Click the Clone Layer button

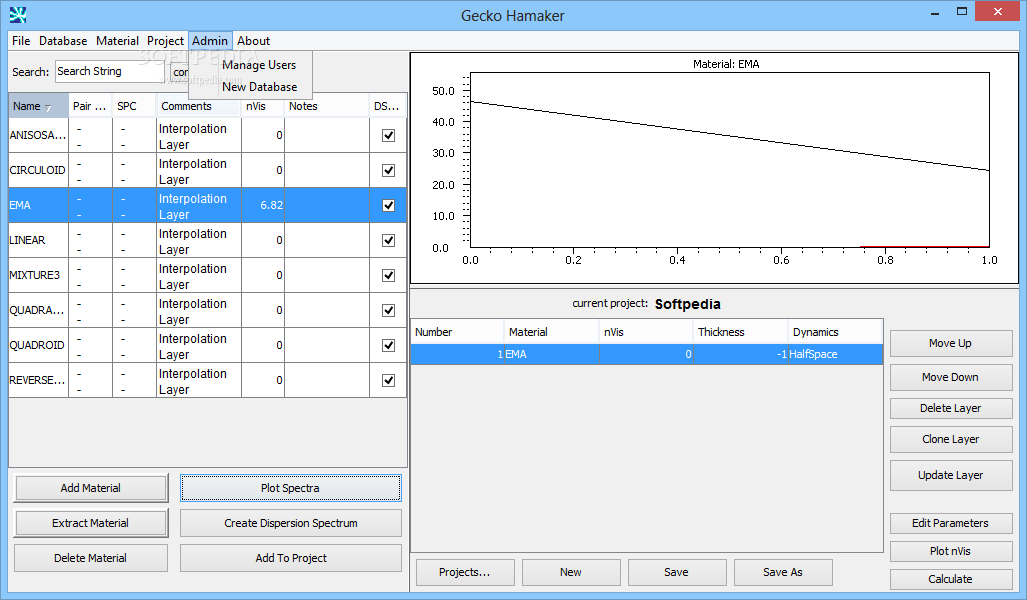pos(950,439)
